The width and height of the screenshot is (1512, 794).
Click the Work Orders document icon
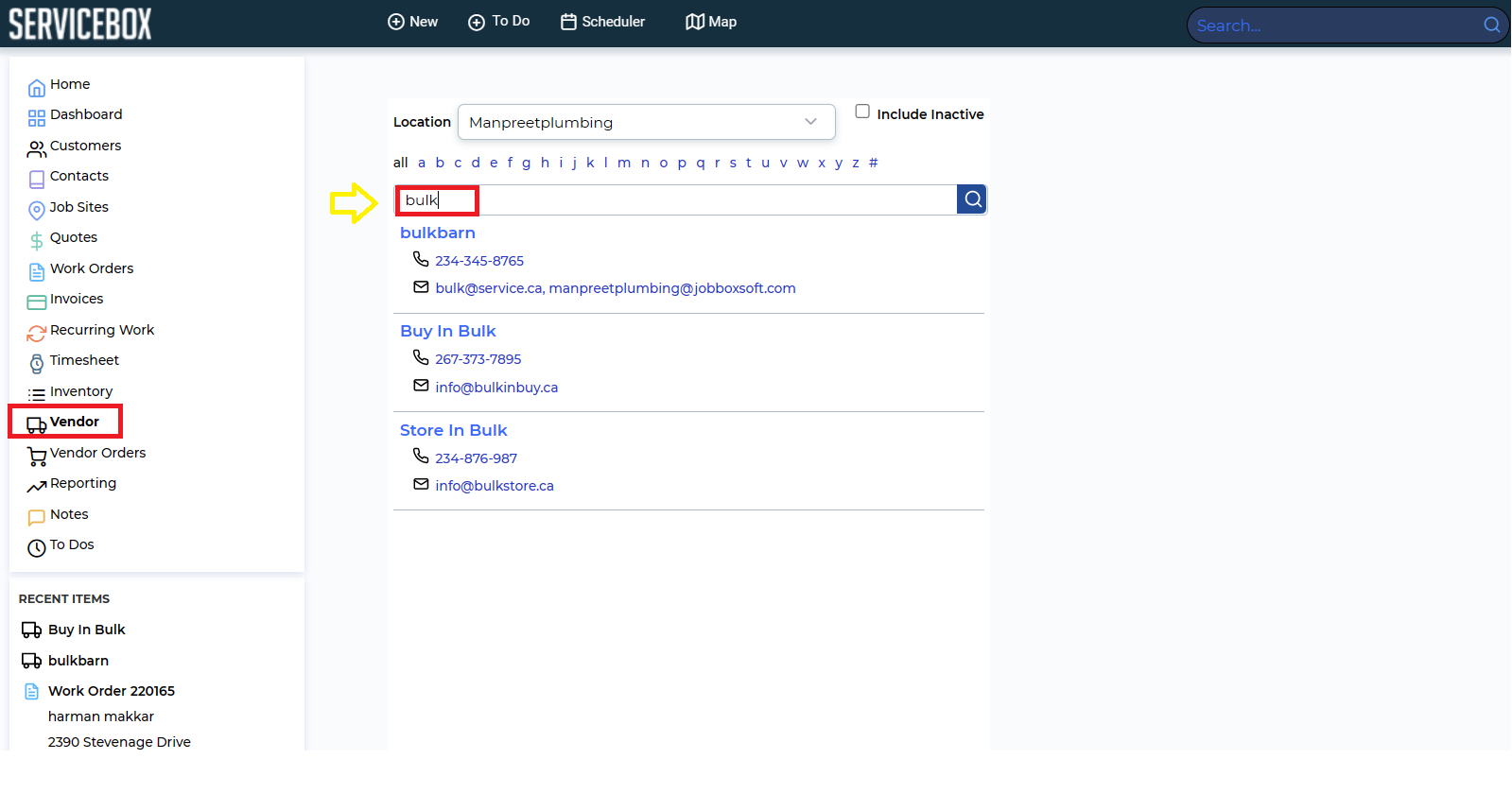tap(37, 272)
